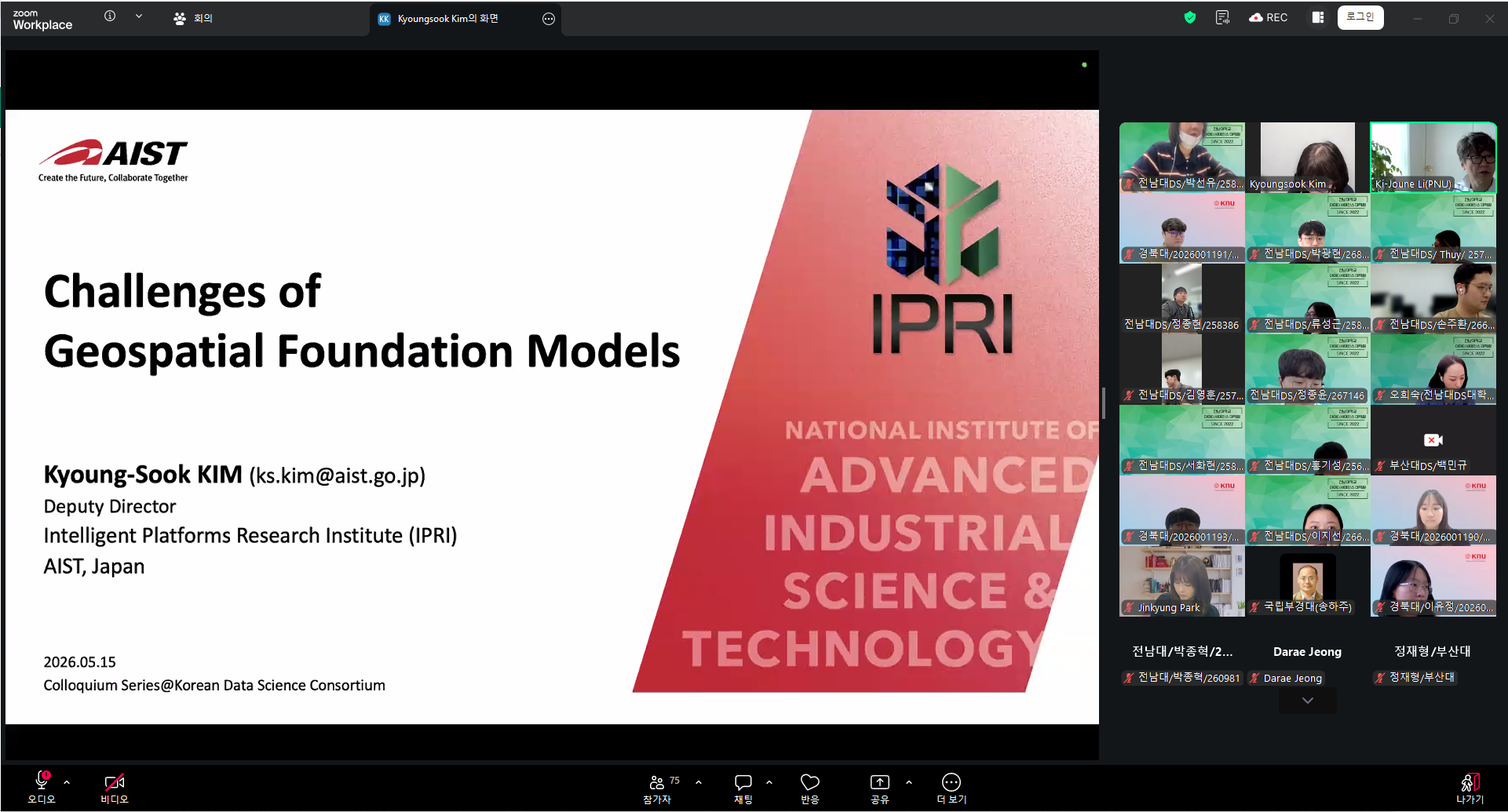Select the 전남대DS/정종윤/267146 video tile
The width and height of the screenshot is (1508, 812).
click(1308, 369)
